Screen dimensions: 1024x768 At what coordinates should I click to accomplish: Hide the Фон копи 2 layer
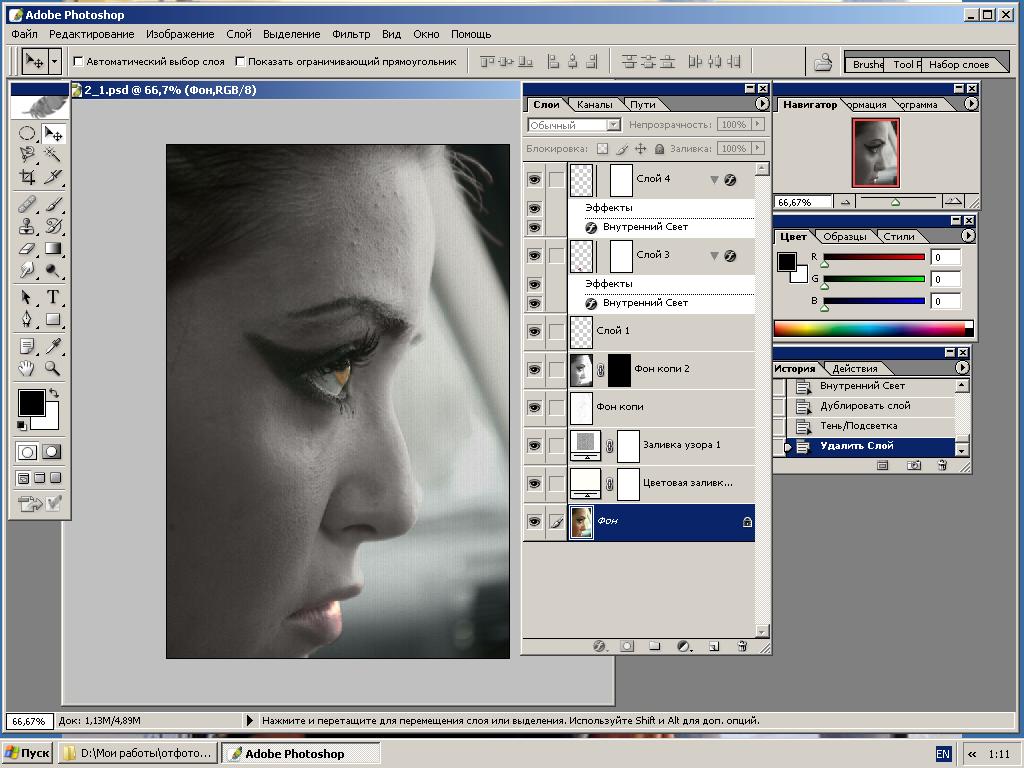tap(534, 369)
